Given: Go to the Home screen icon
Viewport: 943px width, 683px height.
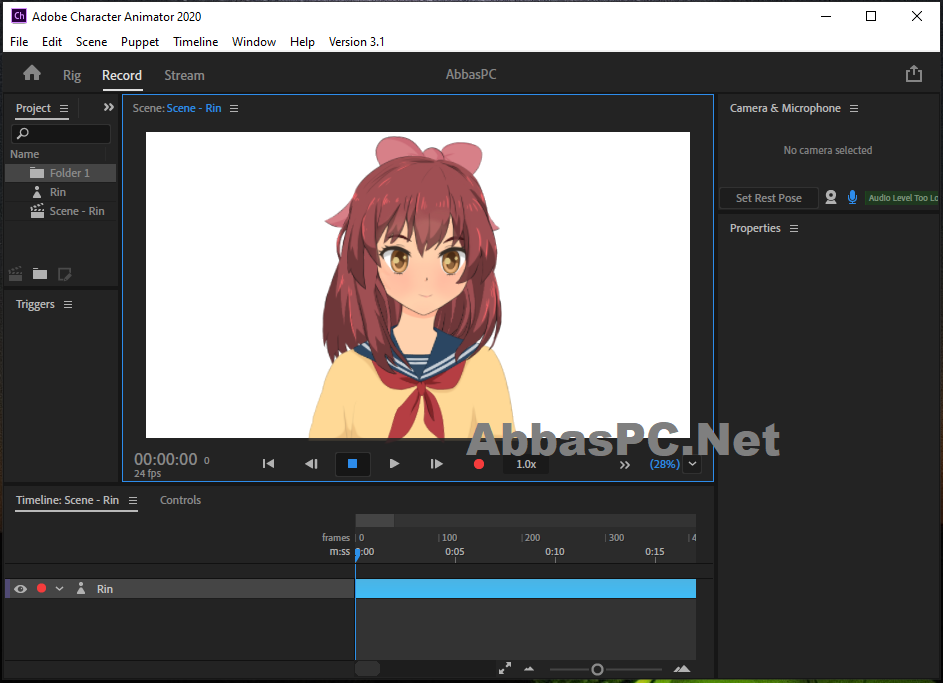Looking at the screenshot, I should tap(32, 73).
